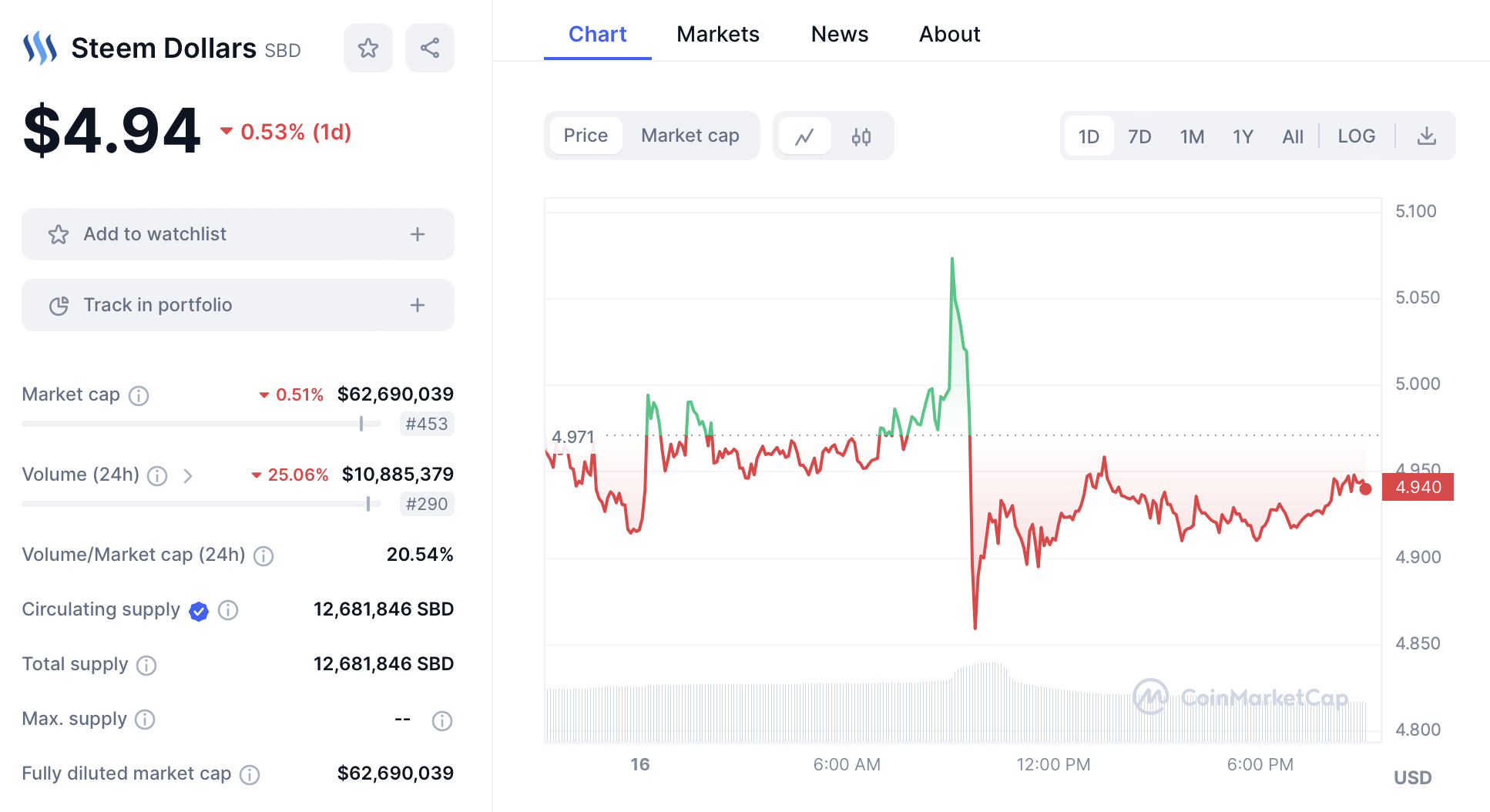Toggle LOG scale on chart
1490x812 pixels.
pos(1356,136)
